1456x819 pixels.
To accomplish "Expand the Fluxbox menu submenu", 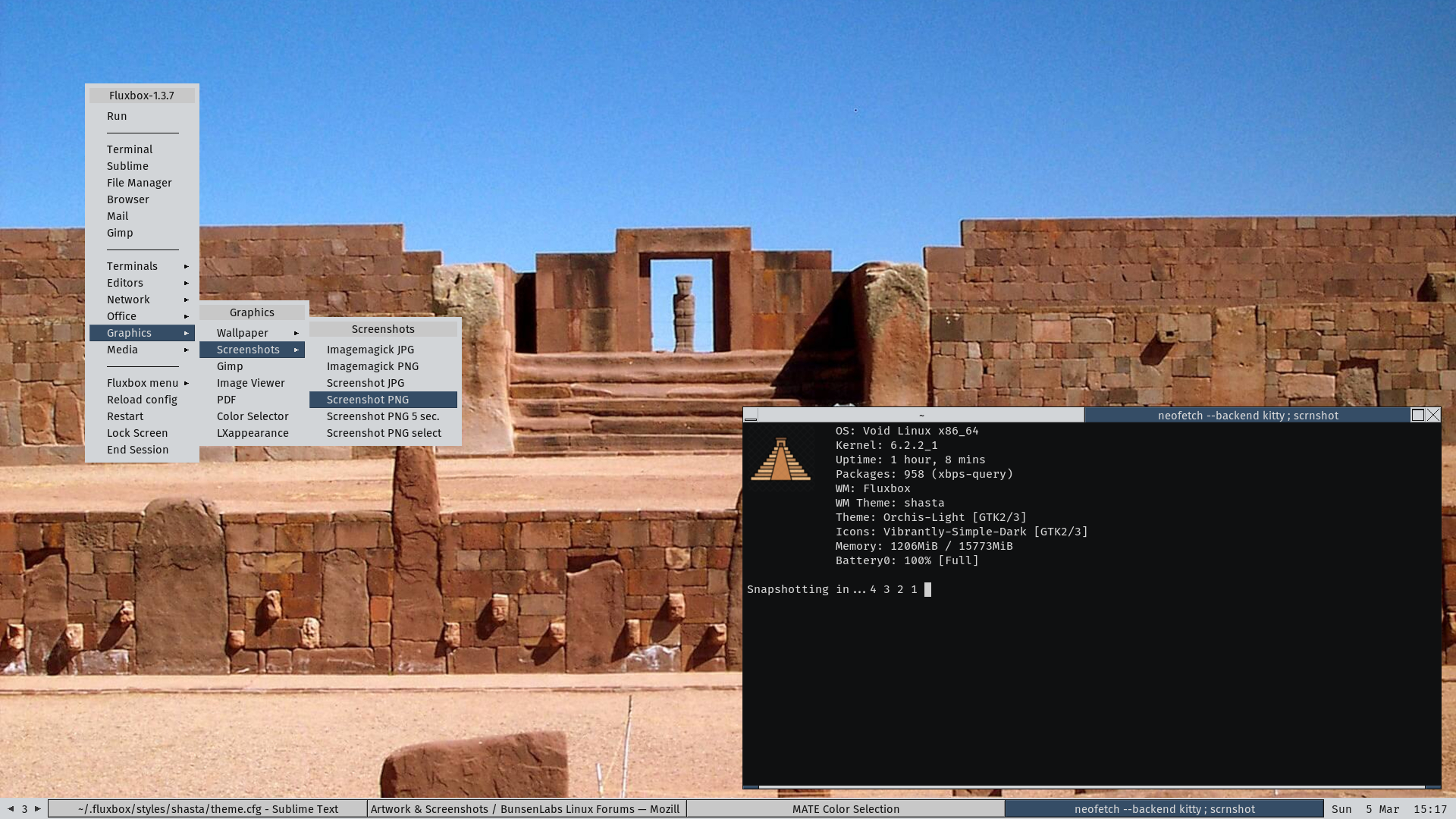I will coord(142,383).
